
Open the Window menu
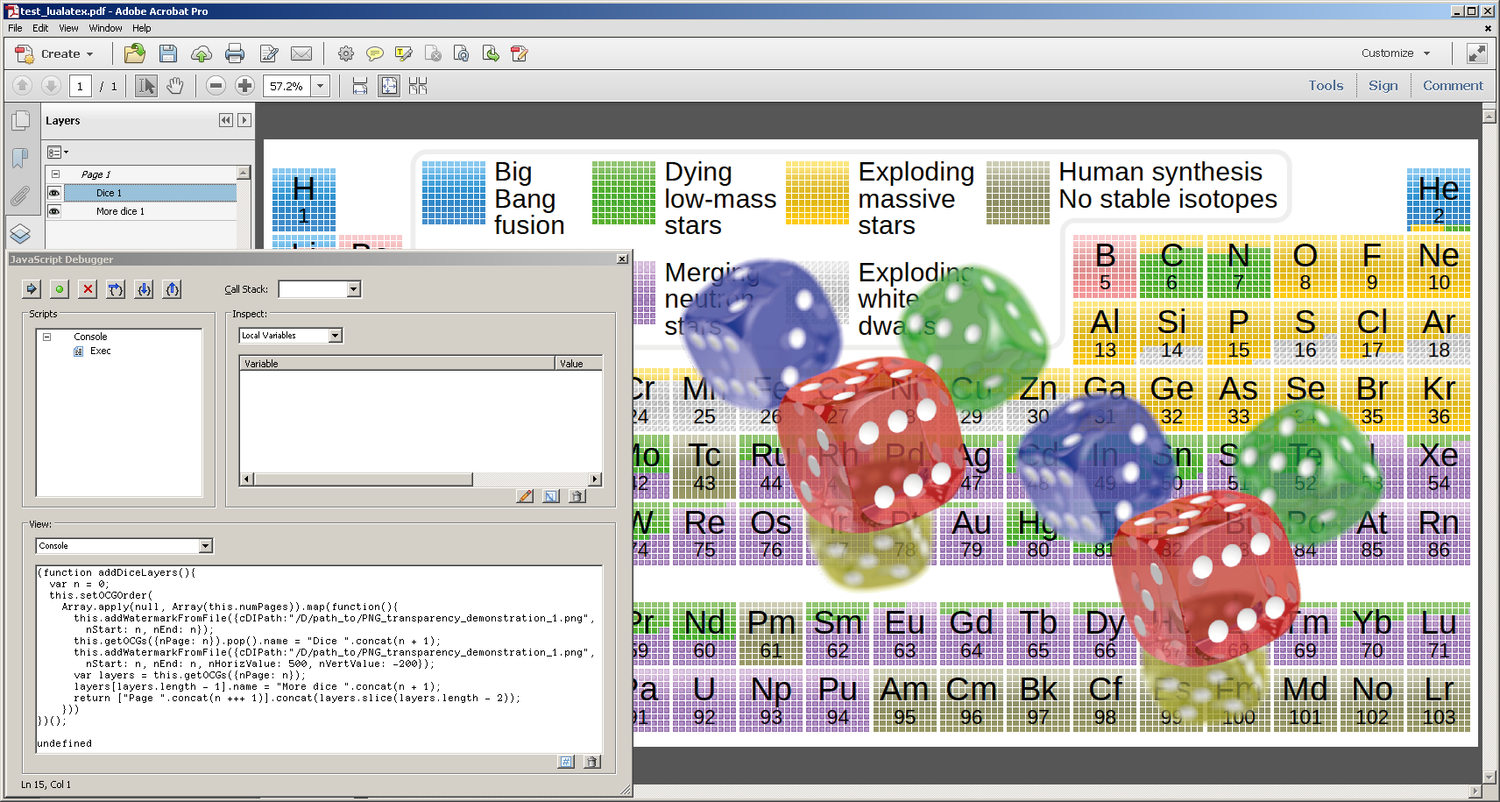[105, 28]
